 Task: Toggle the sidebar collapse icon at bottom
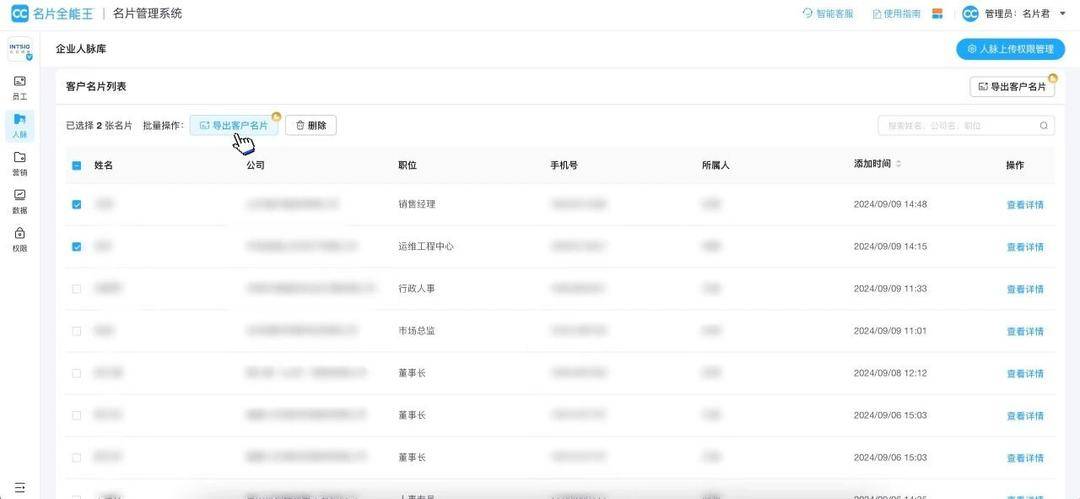pyautogui.click(x=19, y=487)
